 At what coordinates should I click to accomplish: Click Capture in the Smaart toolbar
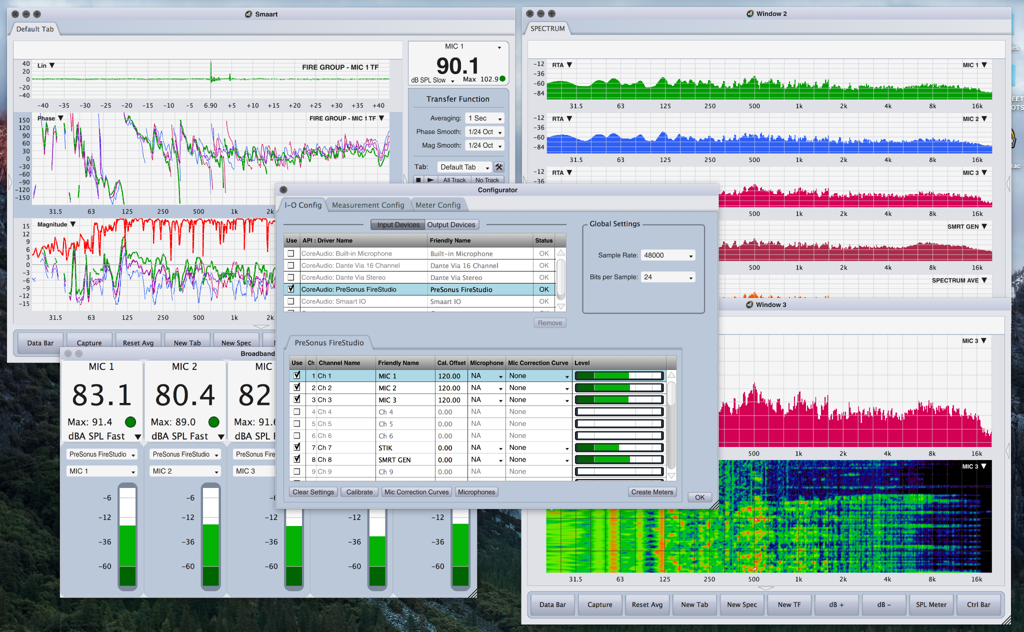point(89,342)
